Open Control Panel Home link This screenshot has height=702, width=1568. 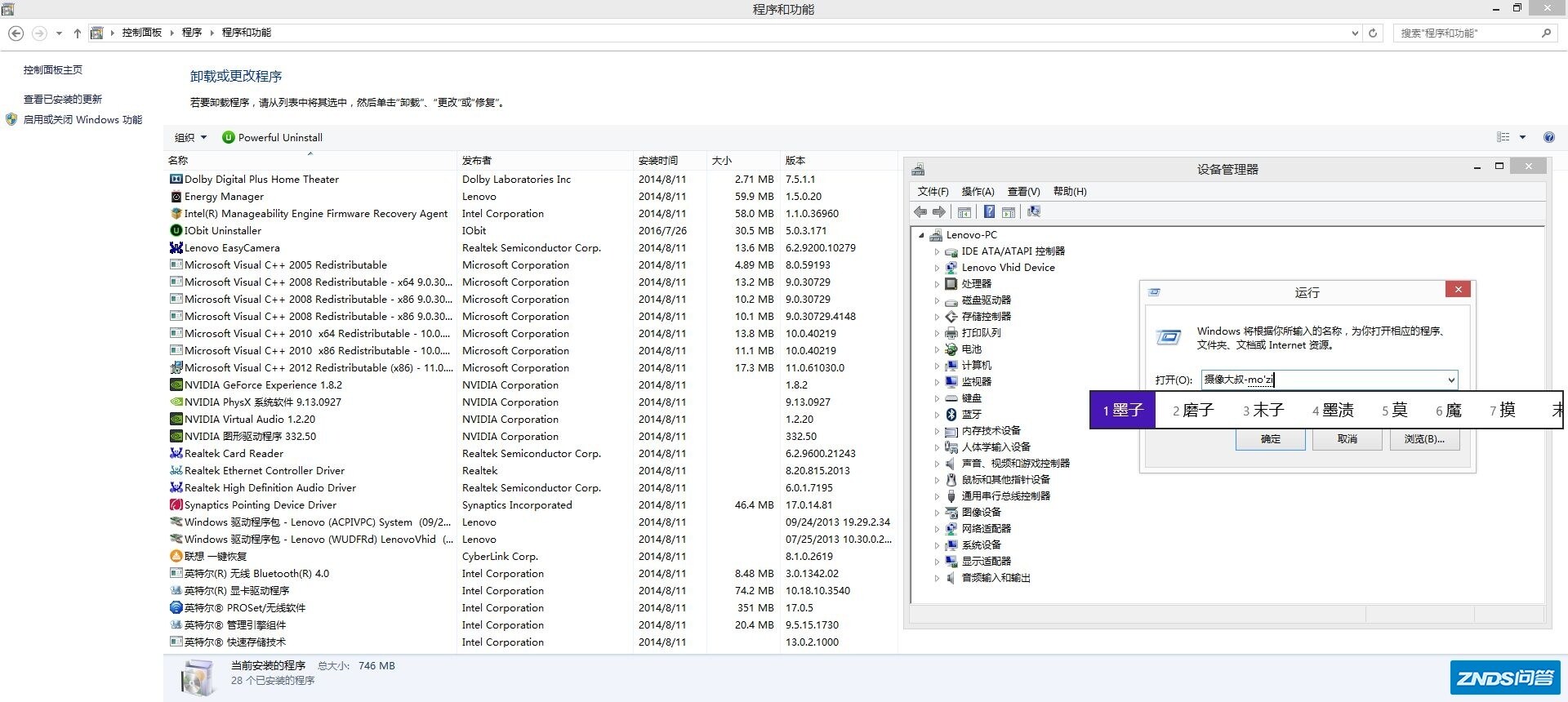(x=53, y=70)
